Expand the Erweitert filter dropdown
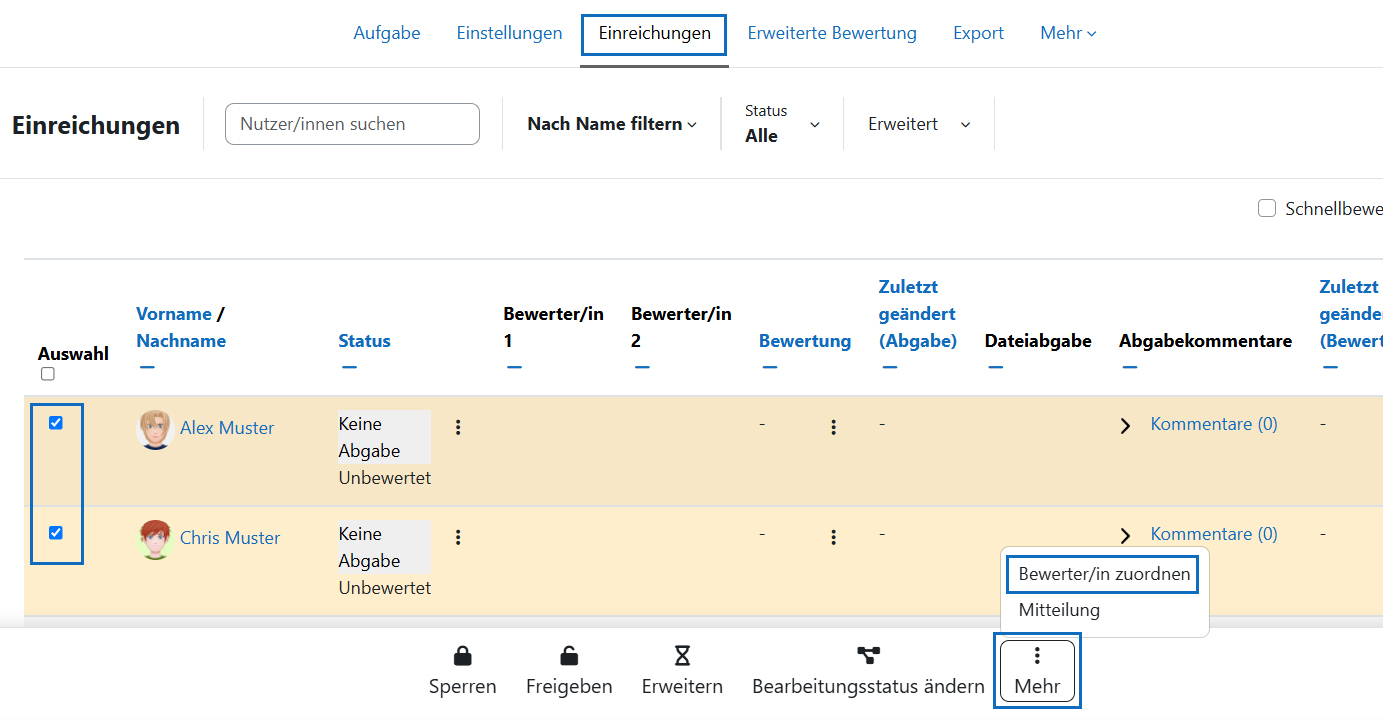This screenshot has width=1383, height=720. [x=919, y=124]
